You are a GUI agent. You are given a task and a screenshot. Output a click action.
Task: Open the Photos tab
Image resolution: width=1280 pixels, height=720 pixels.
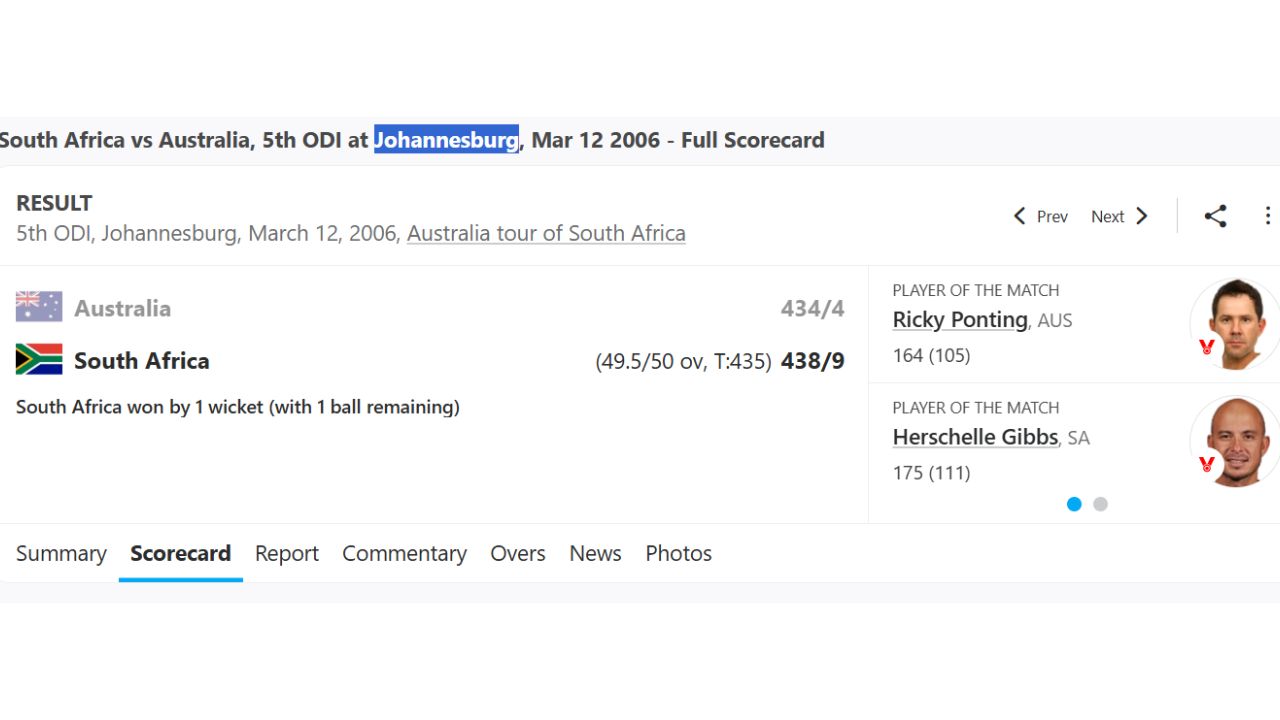point(678,553)
